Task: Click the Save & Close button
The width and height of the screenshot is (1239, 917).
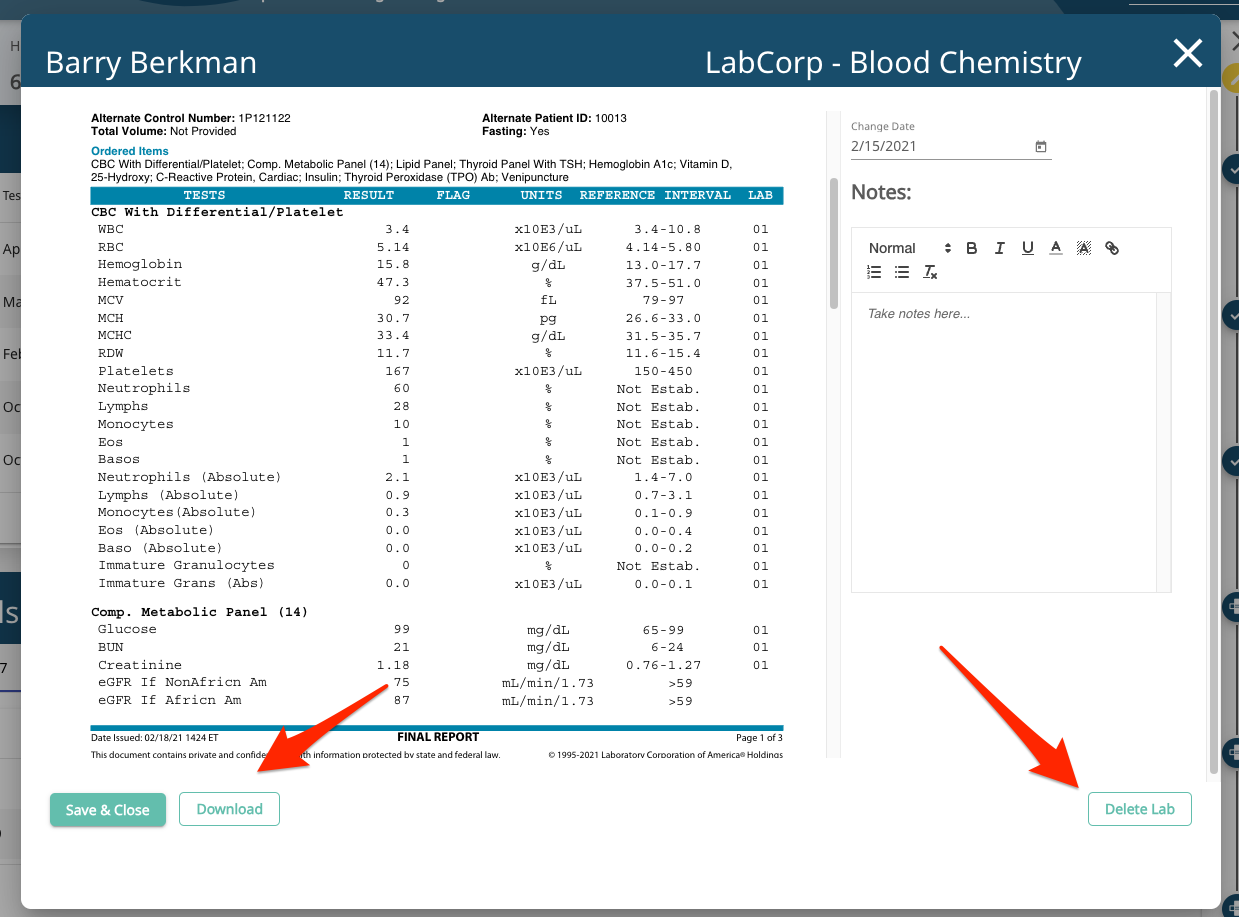Action: coord(107,809)
